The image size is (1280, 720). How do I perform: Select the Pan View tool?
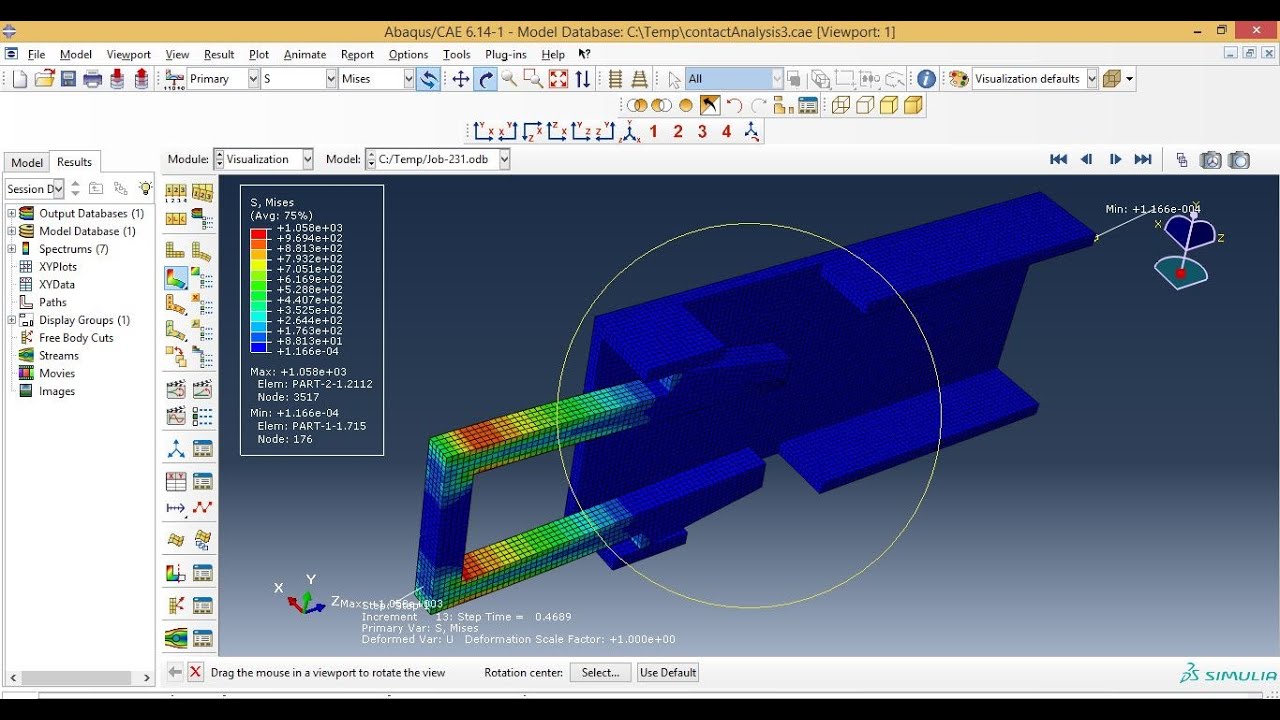461,79
